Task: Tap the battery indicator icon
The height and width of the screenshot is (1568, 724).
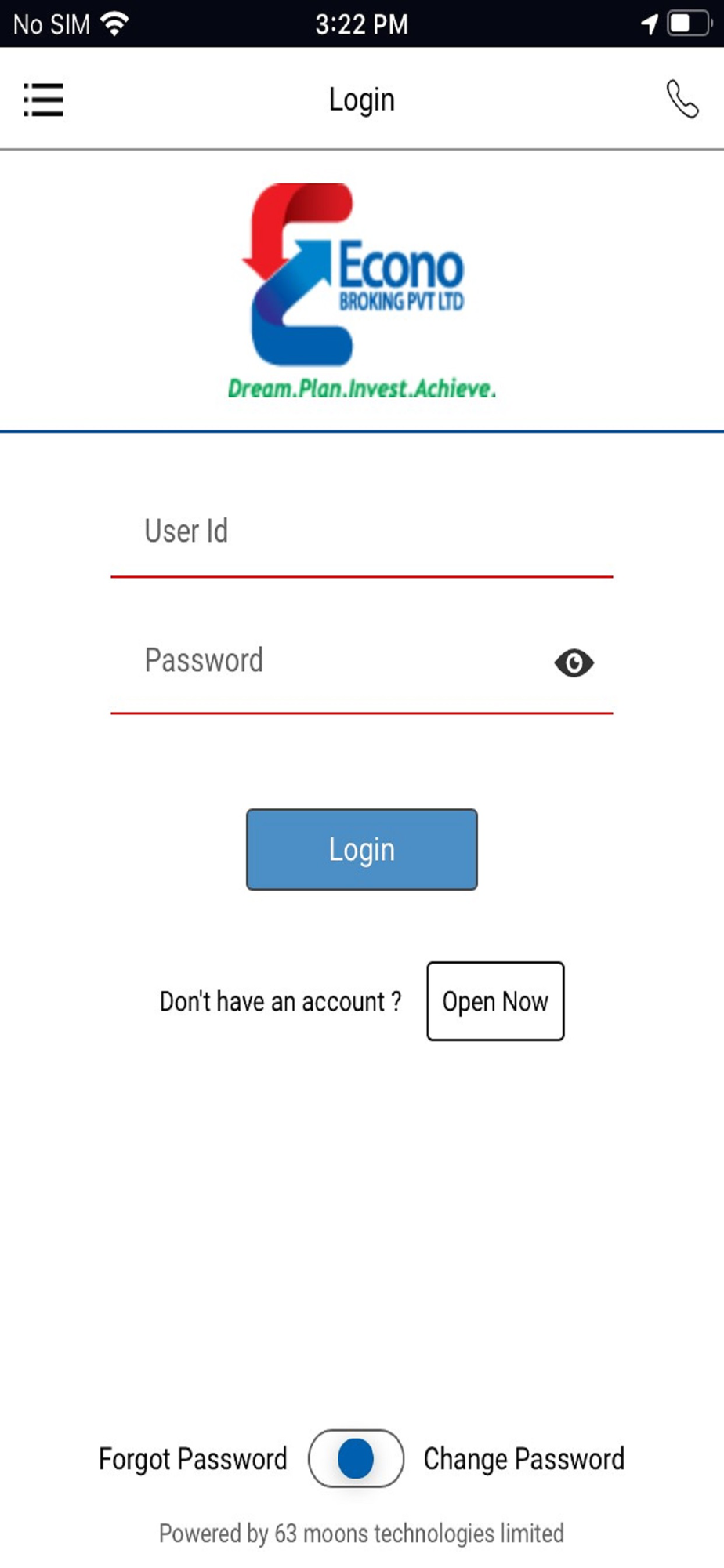Action: click(x=690, y=24)
